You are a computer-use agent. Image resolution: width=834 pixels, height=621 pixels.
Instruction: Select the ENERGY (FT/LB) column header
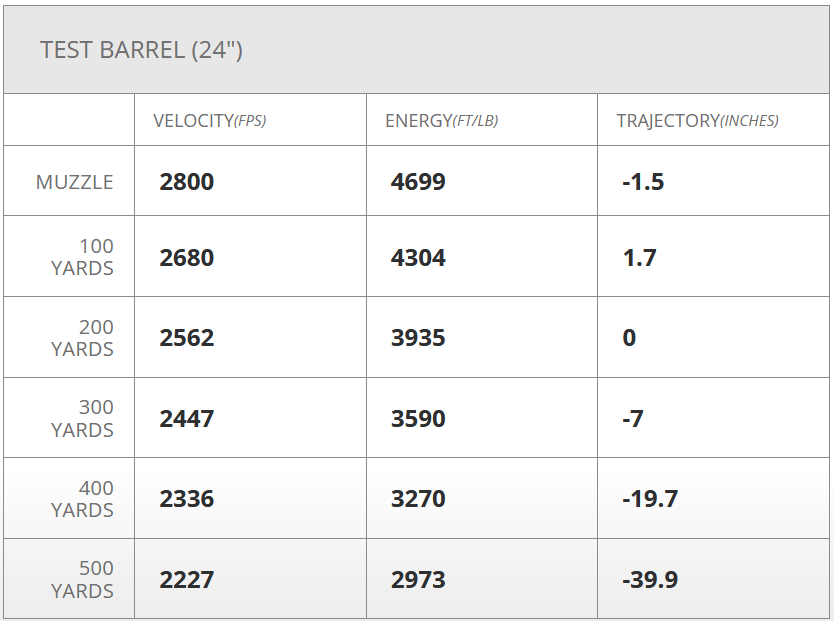click(441, 121)
